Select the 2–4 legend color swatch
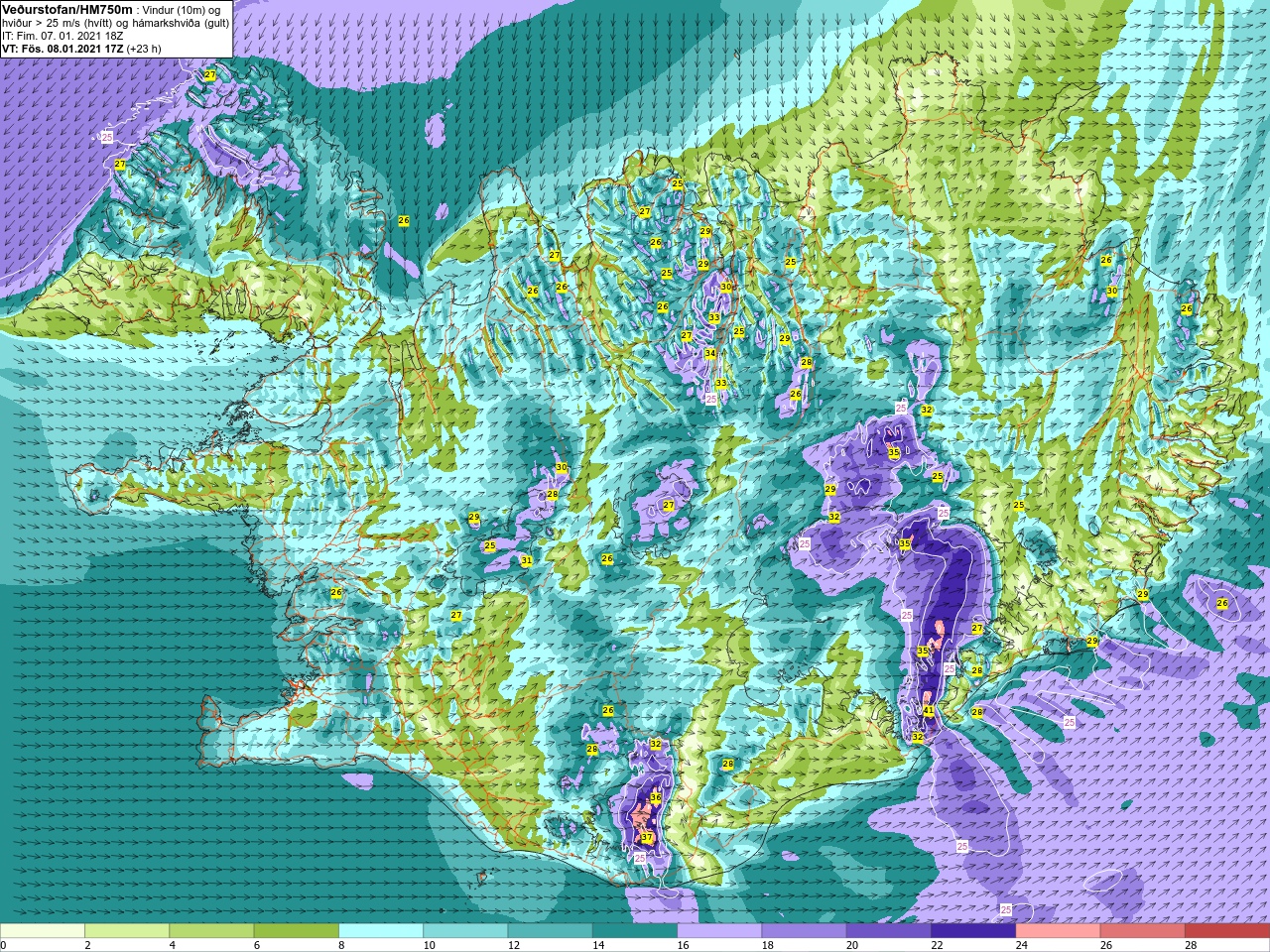The image size is (1270, 952). pyautogui.click(x=127, y=931)
